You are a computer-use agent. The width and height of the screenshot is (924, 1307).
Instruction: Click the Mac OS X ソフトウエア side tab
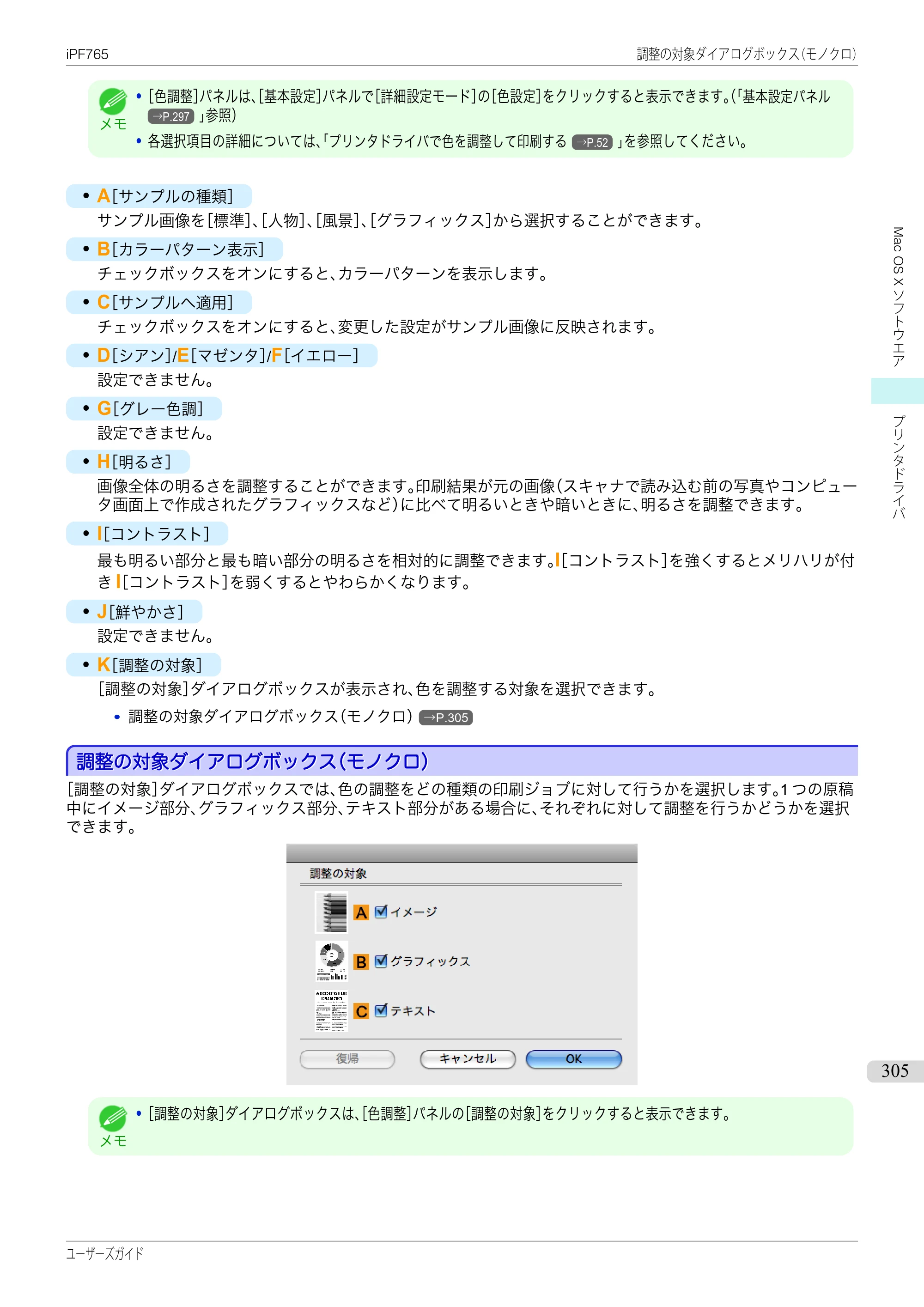pos(898,297)
